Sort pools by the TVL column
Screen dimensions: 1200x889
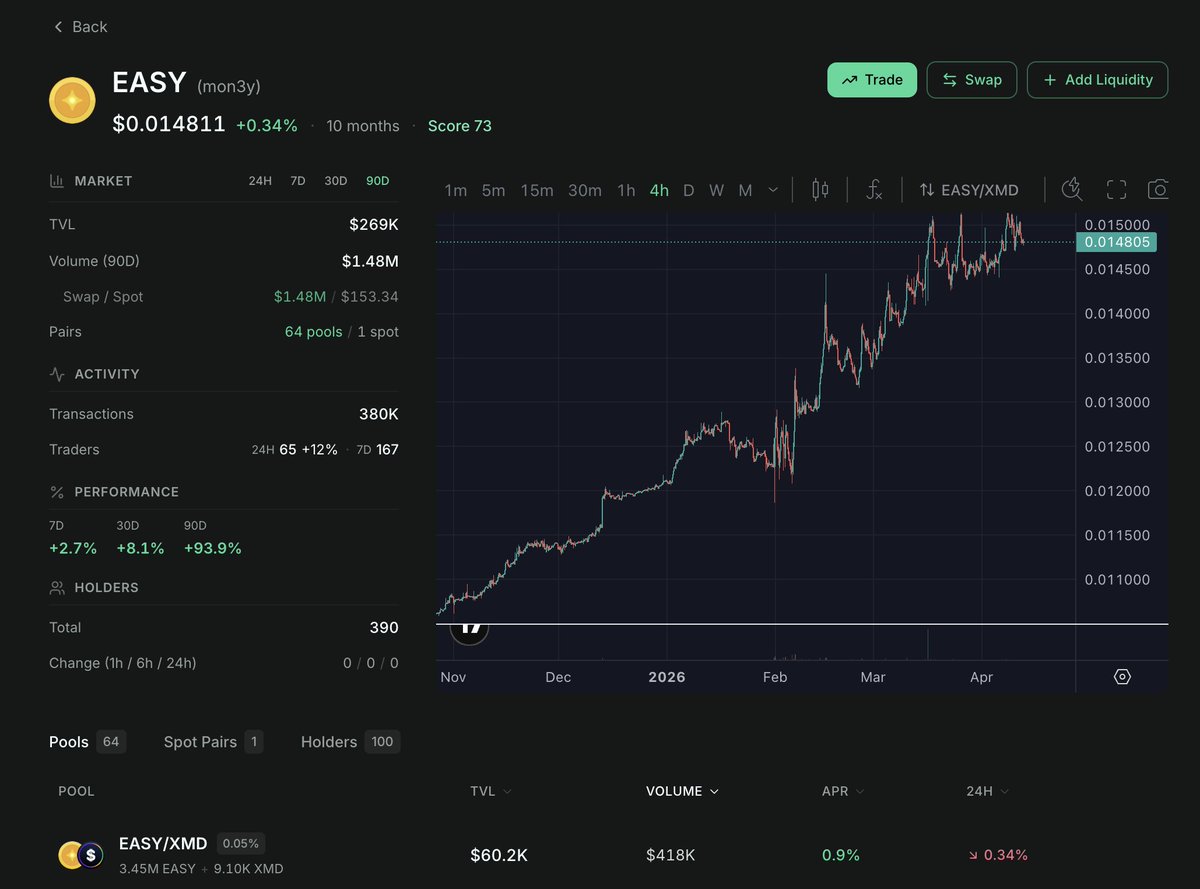coord(491,791)
